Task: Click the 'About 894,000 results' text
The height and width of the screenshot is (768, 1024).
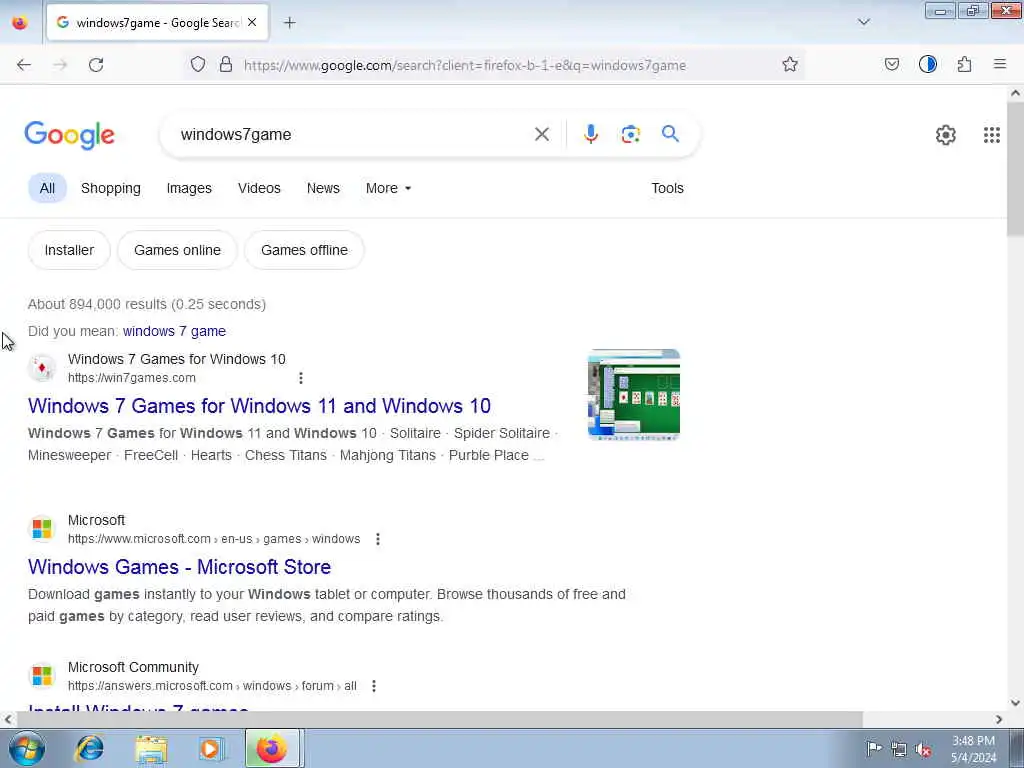Action: pos(147,304)
